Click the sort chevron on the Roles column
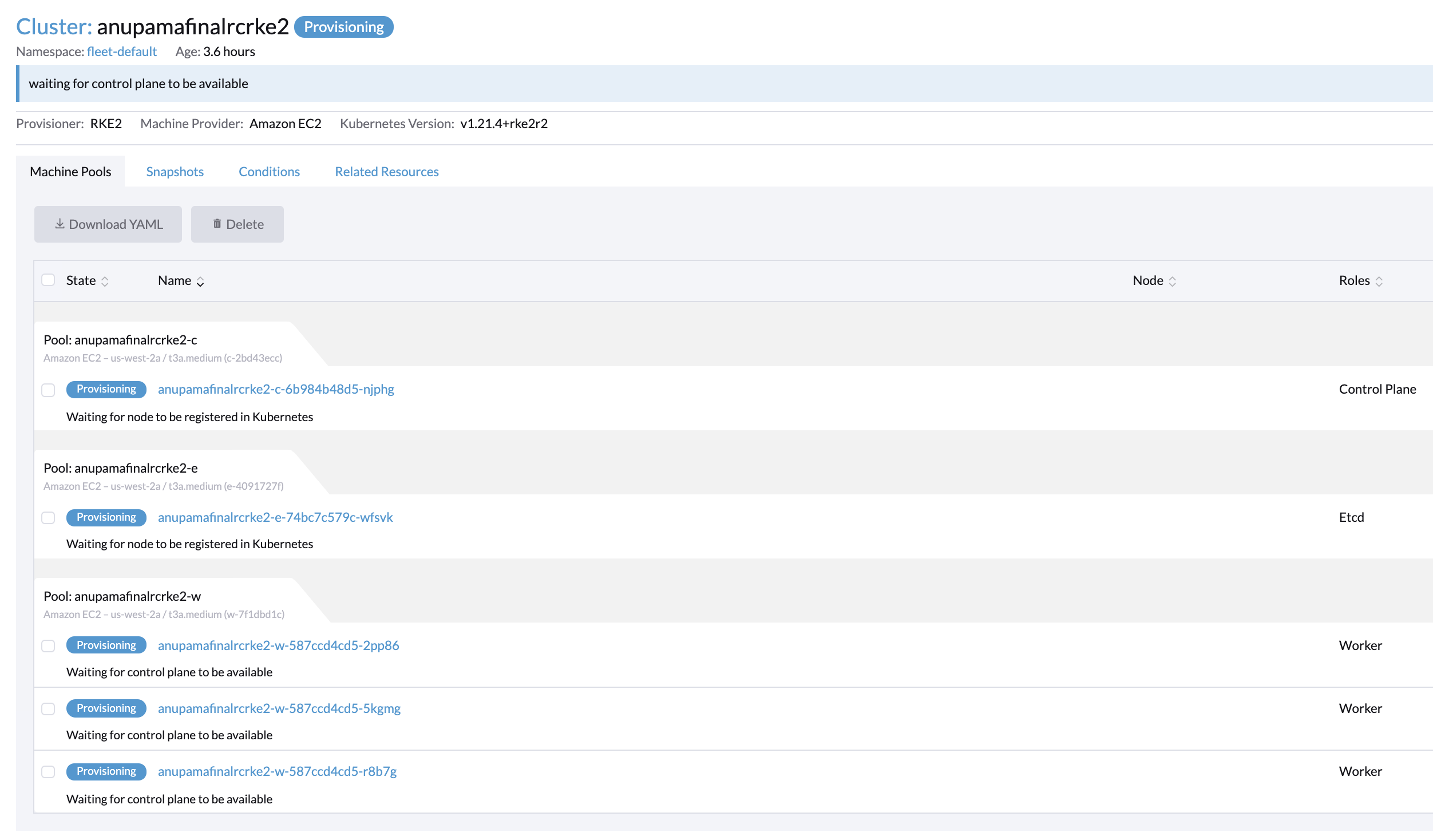 [1379, 281]
